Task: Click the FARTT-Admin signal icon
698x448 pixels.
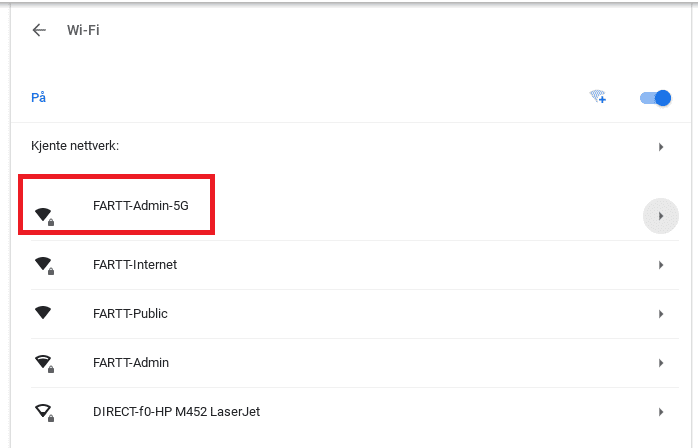Action: (45, 363)
